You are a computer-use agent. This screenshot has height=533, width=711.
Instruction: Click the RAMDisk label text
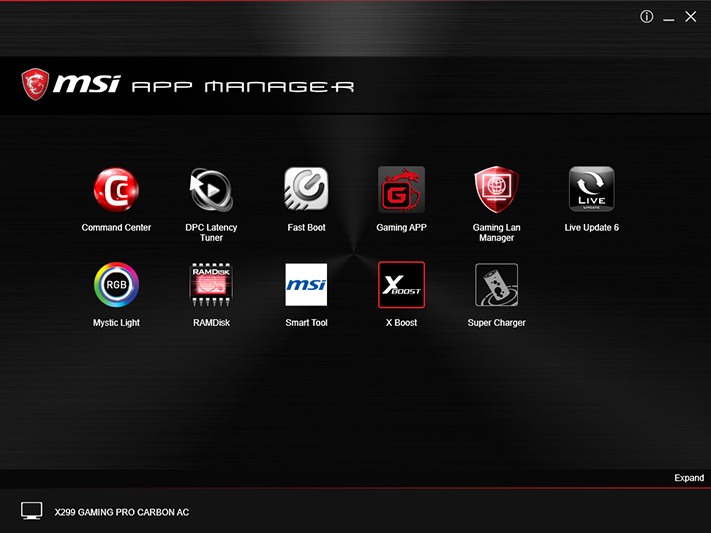tap(211, 323)
